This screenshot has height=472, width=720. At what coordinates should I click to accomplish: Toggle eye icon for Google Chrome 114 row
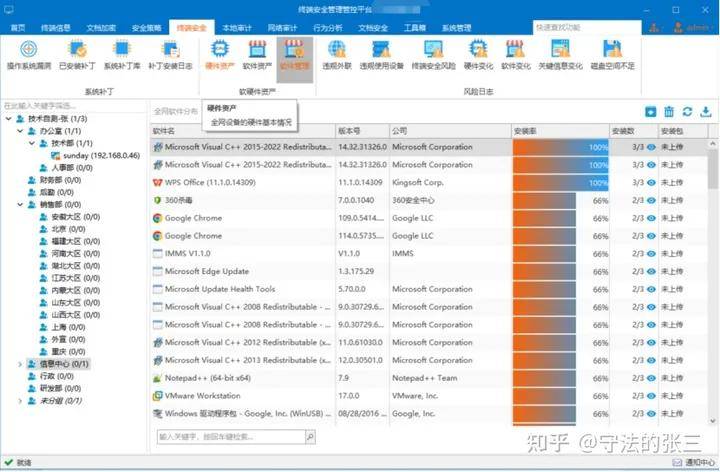pos(651,236)
